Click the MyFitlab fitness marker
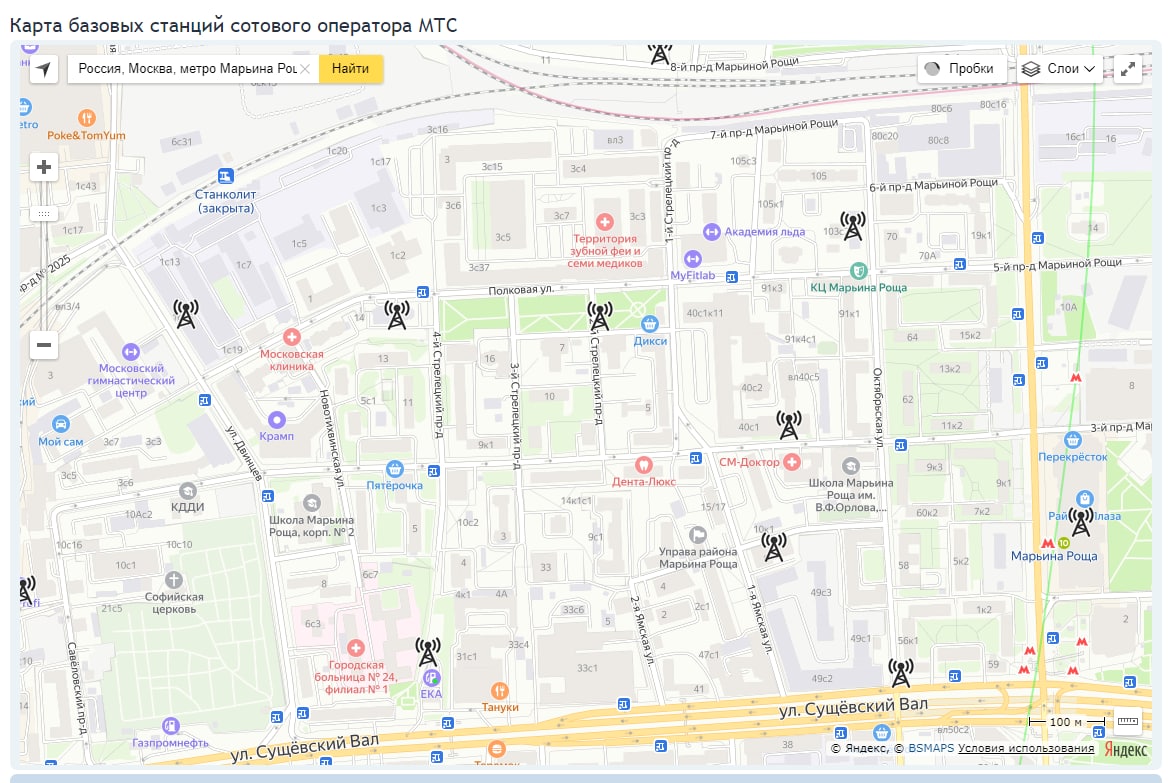Image resolution: width=1169 pixels, height=783 pixels. (693, 258)
